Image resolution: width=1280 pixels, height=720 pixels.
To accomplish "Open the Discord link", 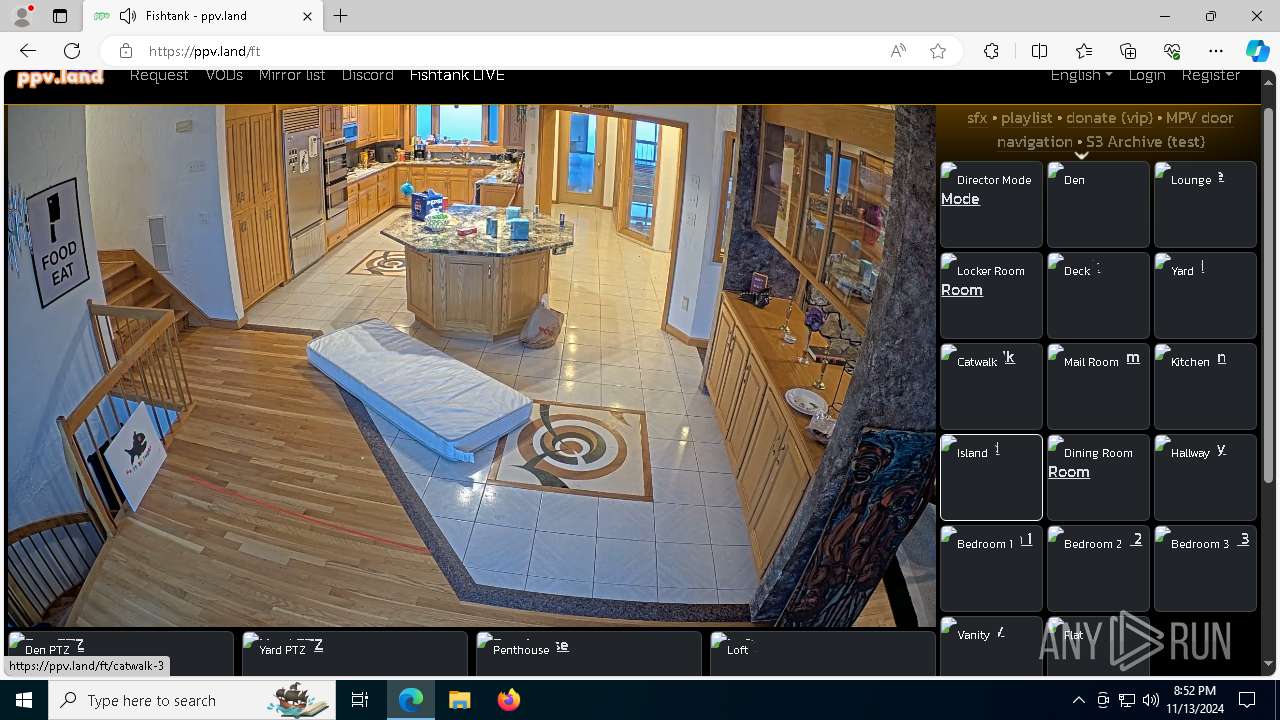I will click(x=367, y=75).
